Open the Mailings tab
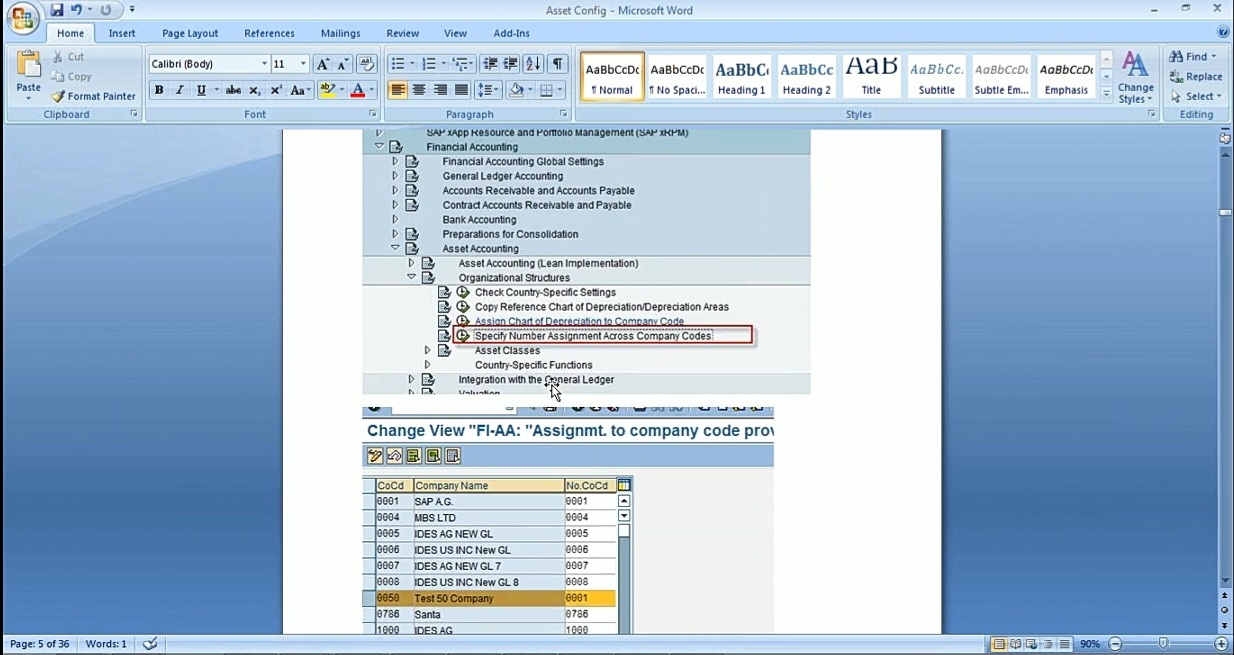1234x655 pixels. tap(341, 33)
